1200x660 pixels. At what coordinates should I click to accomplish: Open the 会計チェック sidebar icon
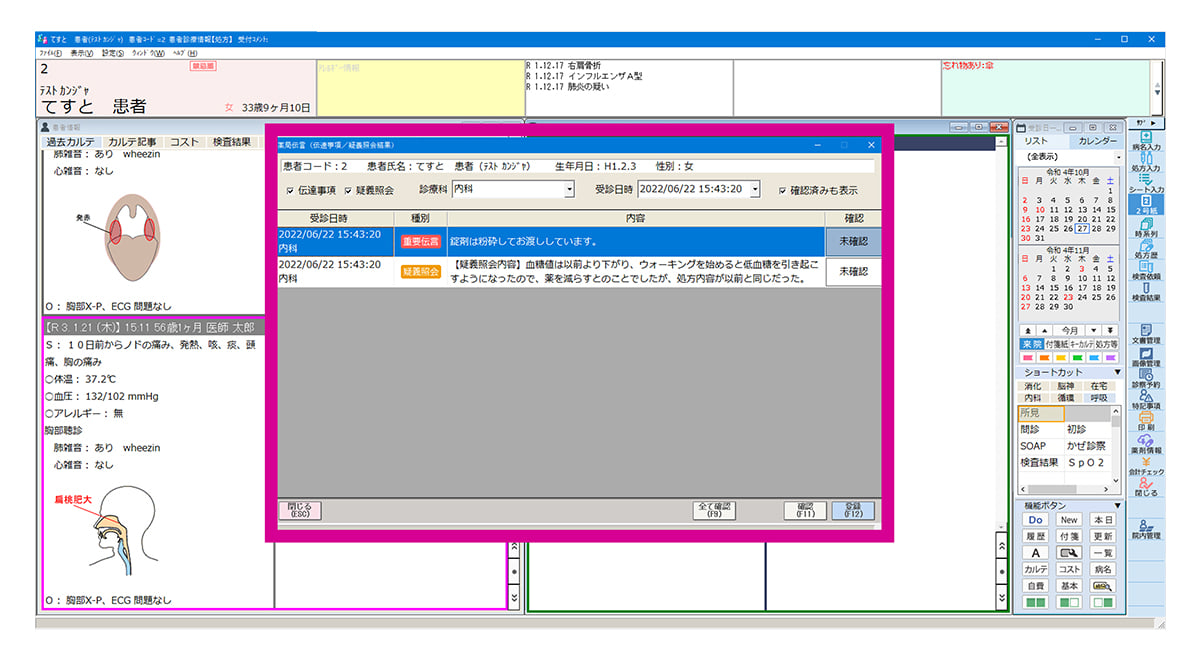[x=1145, y=464]
